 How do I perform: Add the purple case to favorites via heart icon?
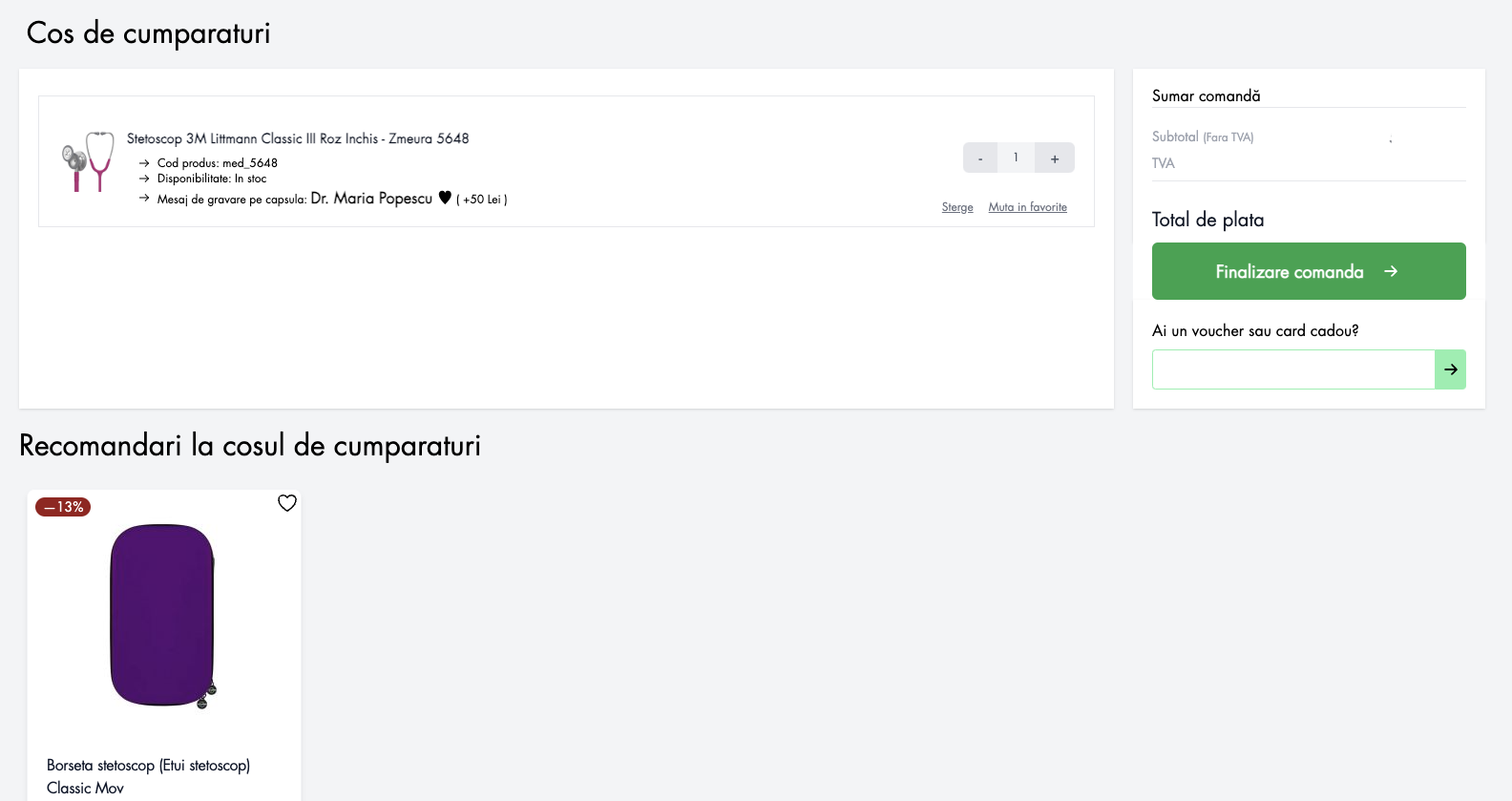coord(287,503)
